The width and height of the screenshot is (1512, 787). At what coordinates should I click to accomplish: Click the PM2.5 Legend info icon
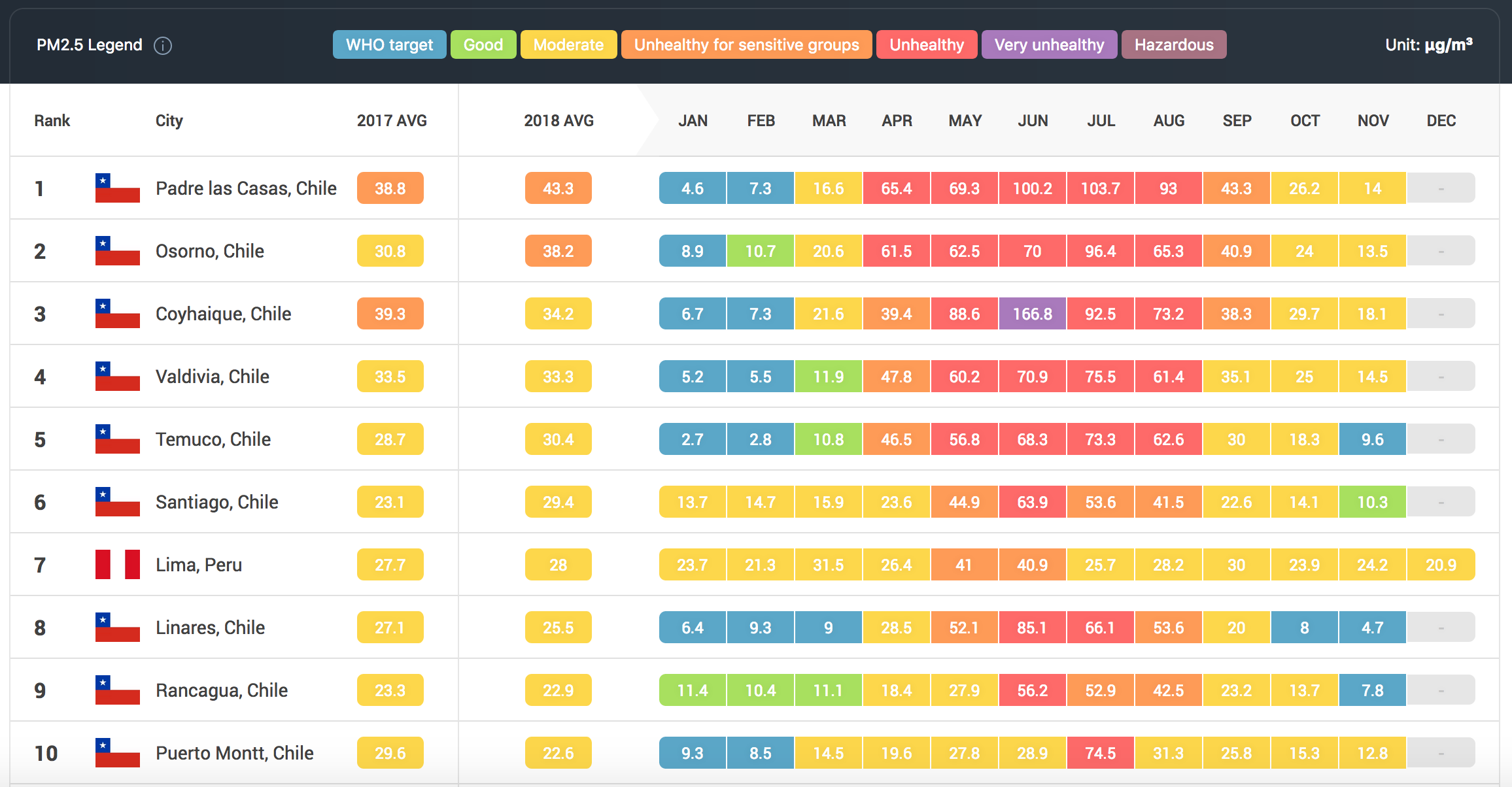163,46
